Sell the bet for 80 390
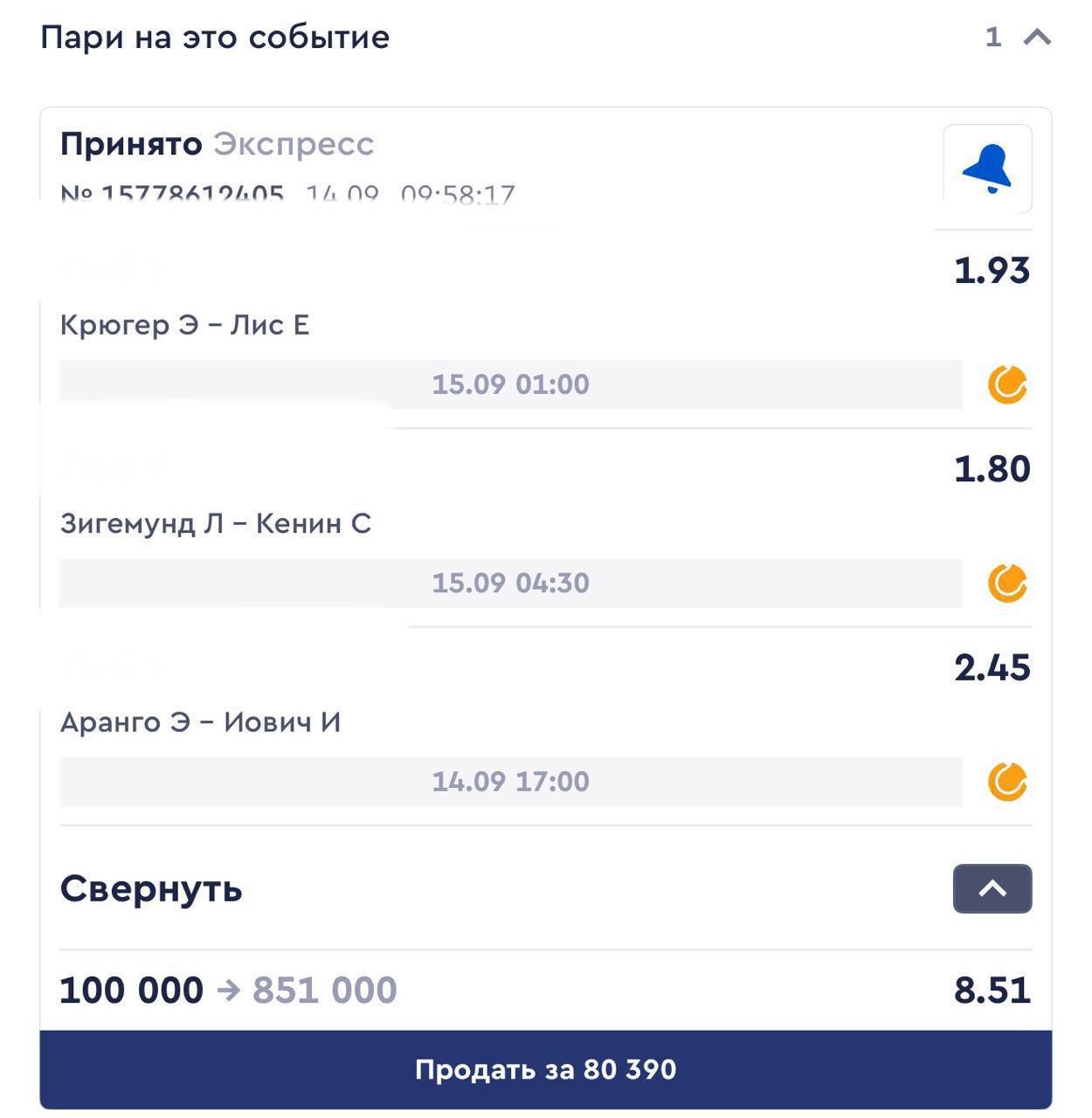Image resolution: width=1092 pixels, height=1118 pixels. click(x=546, y=1069)
